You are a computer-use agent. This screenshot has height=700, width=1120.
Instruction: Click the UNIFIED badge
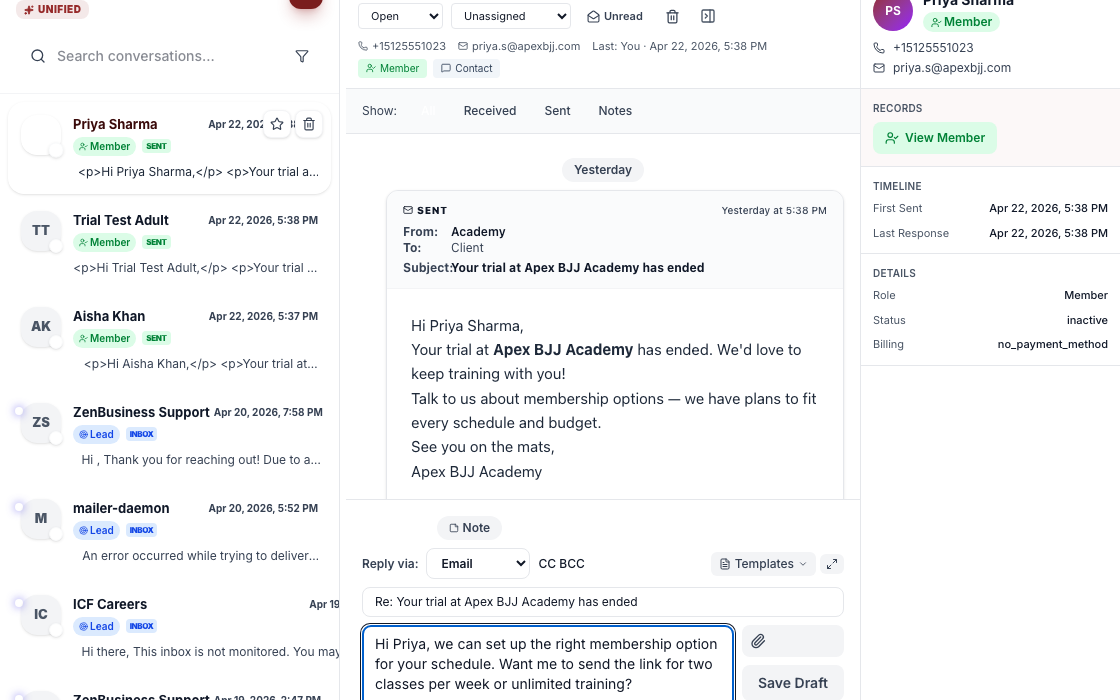(x=52, y=9)
